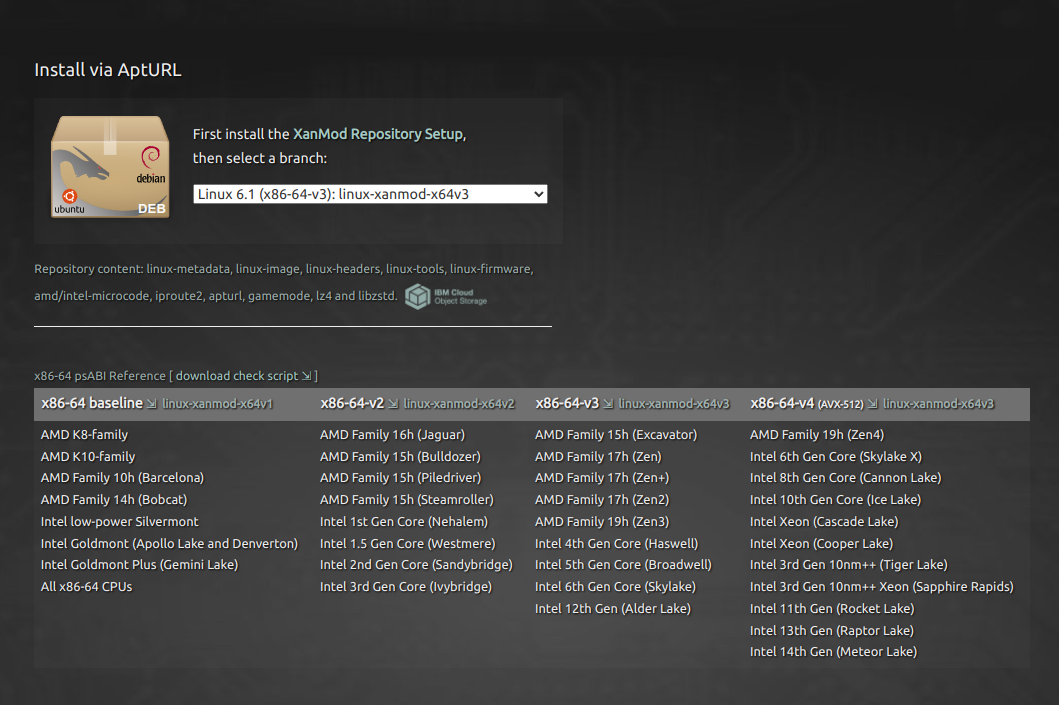The image size is (1059, 705).
Task: Click the linux-xanmod-x64v2 package link
Action: point(459,404)
